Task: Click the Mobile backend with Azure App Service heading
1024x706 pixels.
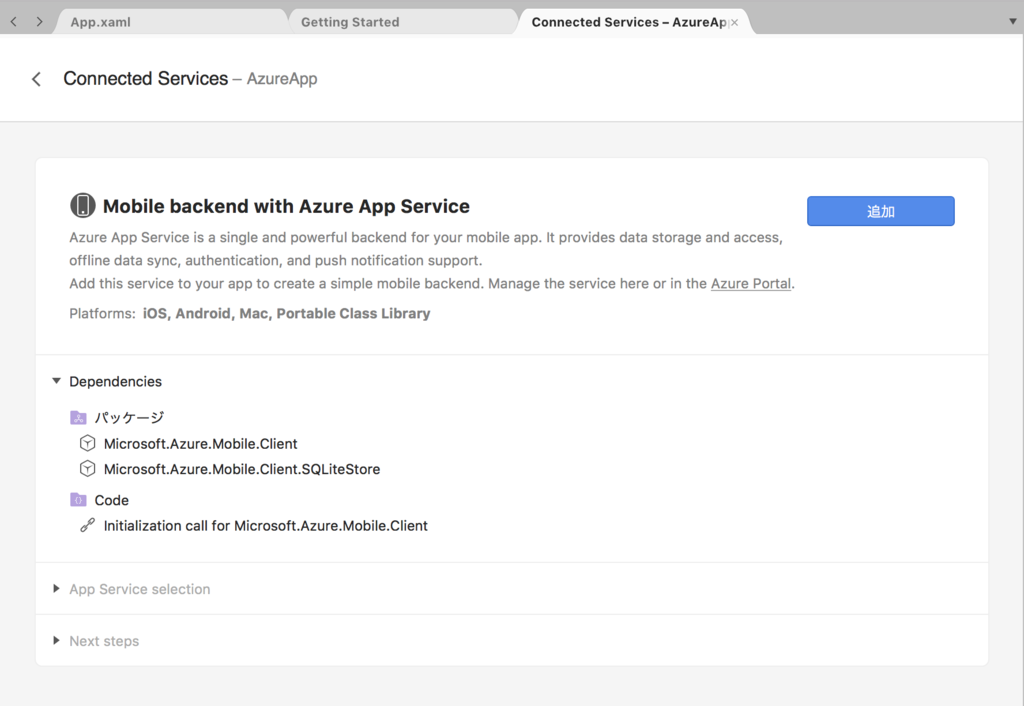Action: click(286, 206)
